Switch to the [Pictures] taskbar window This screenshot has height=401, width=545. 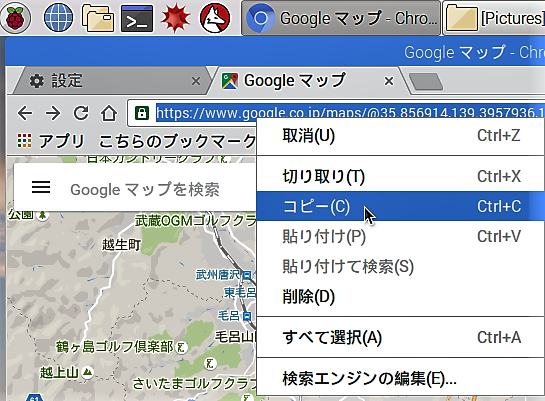[x=494, y=18]
